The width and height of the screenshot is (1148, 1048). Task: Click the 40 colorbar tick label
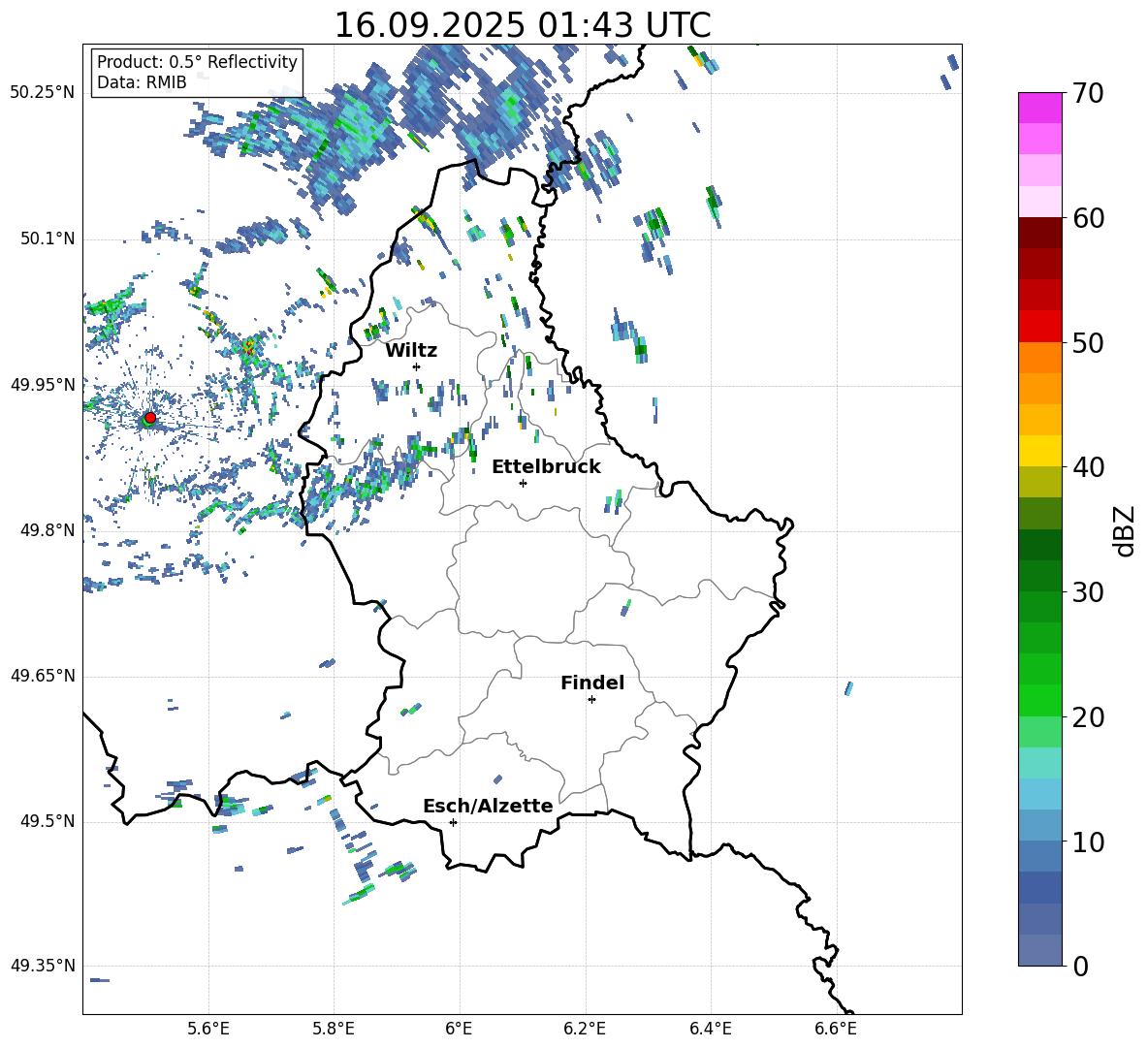click(1087, 467)
